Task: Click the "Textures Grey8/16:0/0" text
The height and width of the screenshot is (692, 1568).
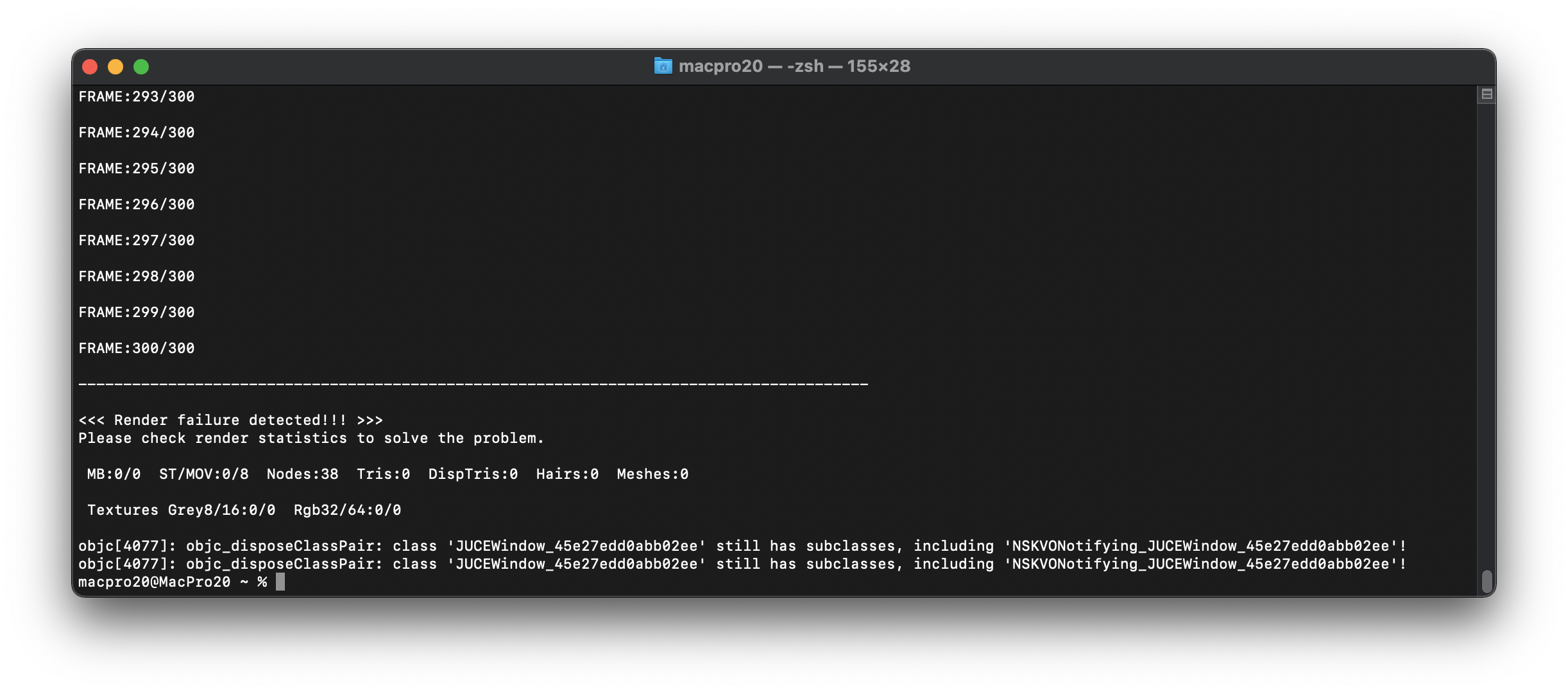Action: (182, 510)
